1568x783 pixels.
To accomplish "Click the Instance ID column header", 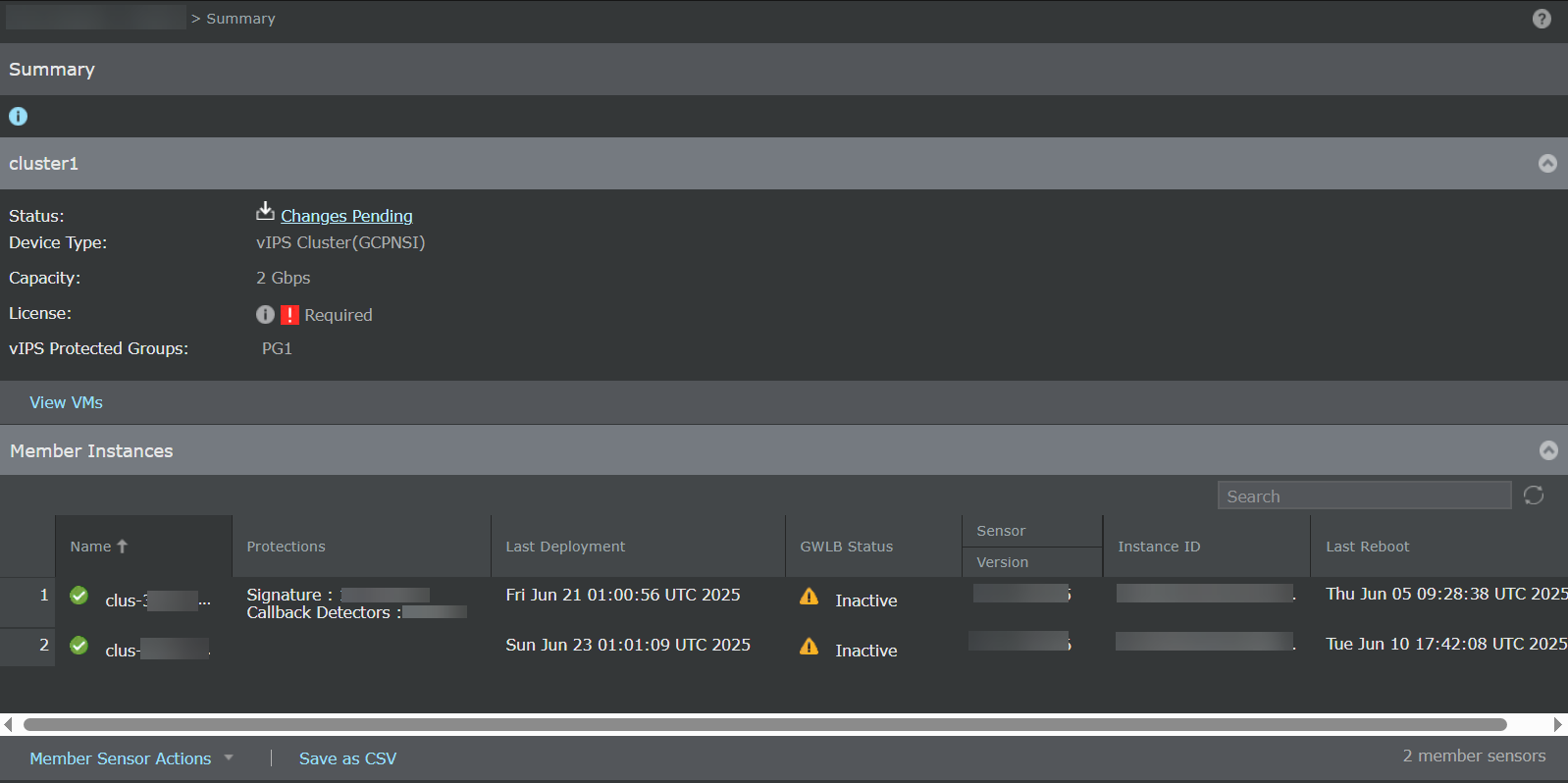I will (x=1207, y=547).
